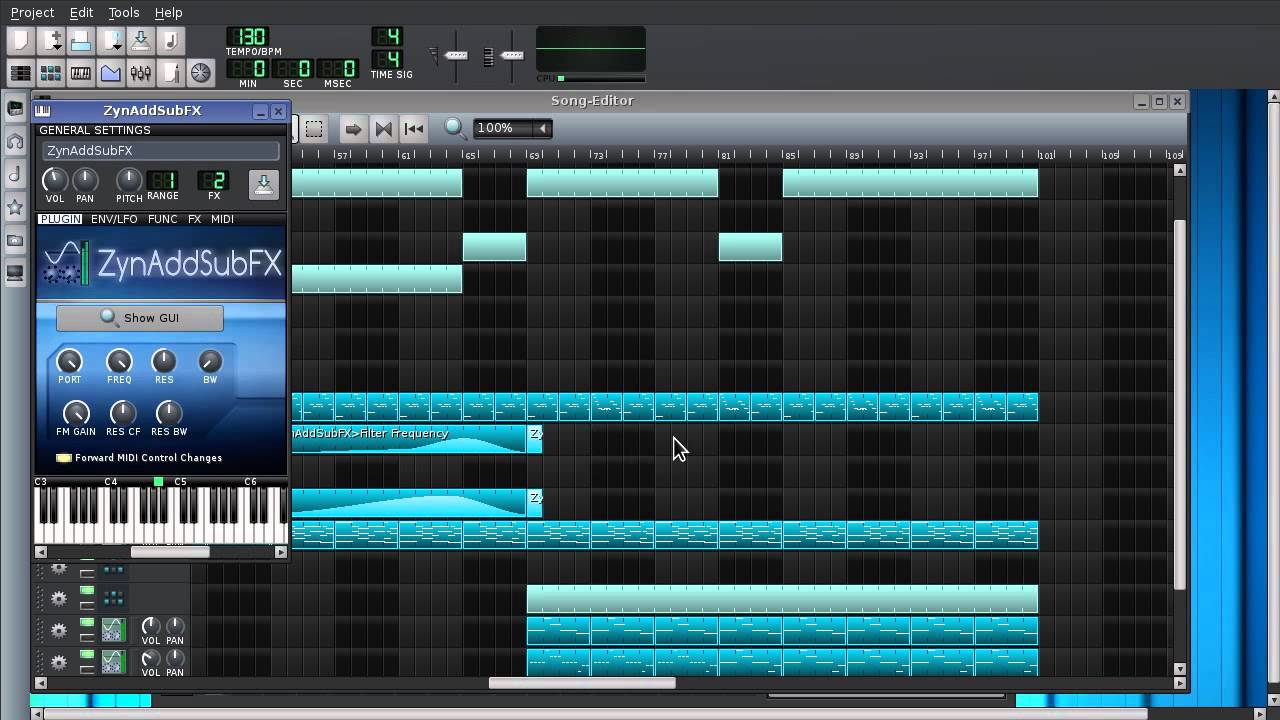Viewport: 1280px width, 720px height.
Task: Click the Show GUI button
Action: (x=140, y=318)
